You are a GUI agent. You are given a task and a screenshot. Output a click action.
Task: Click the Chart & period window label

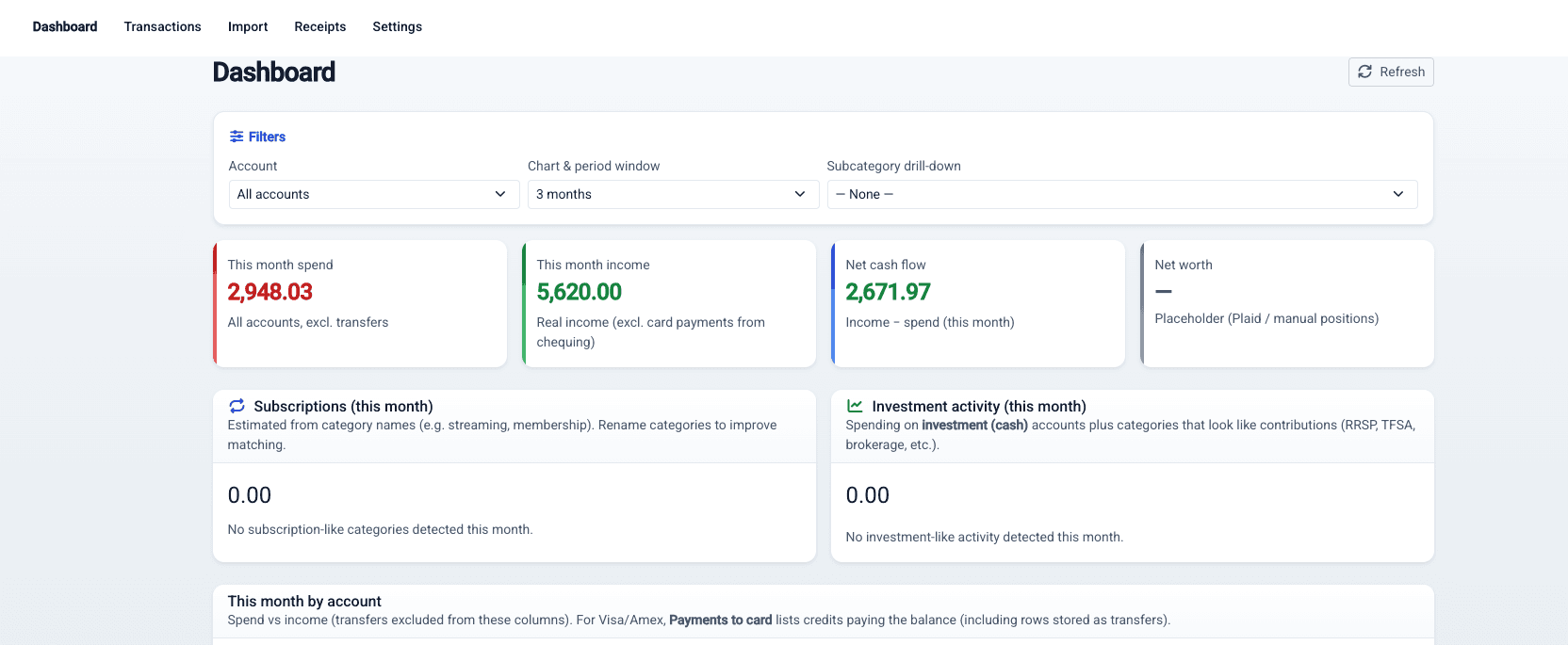(x=594, y=166)
